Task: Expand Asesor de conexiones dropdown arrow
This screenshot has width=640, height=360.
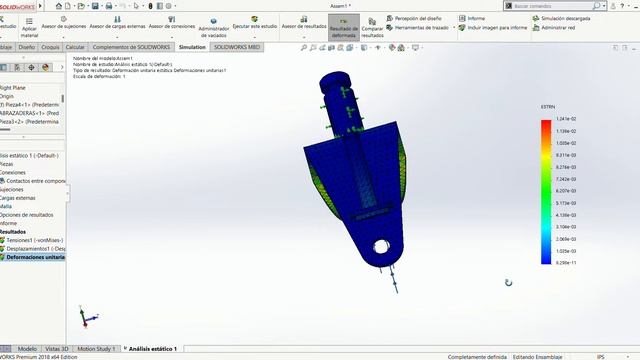Action: click(x=172, y=37)
